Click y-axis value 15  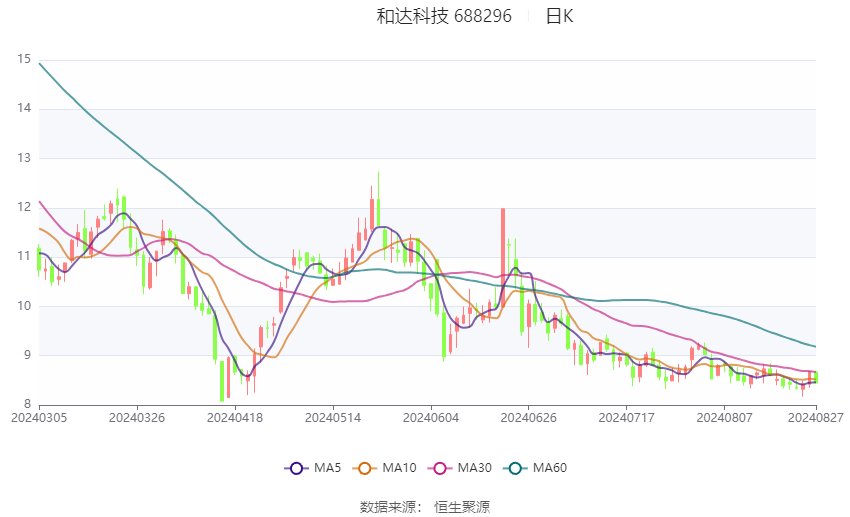24,59
